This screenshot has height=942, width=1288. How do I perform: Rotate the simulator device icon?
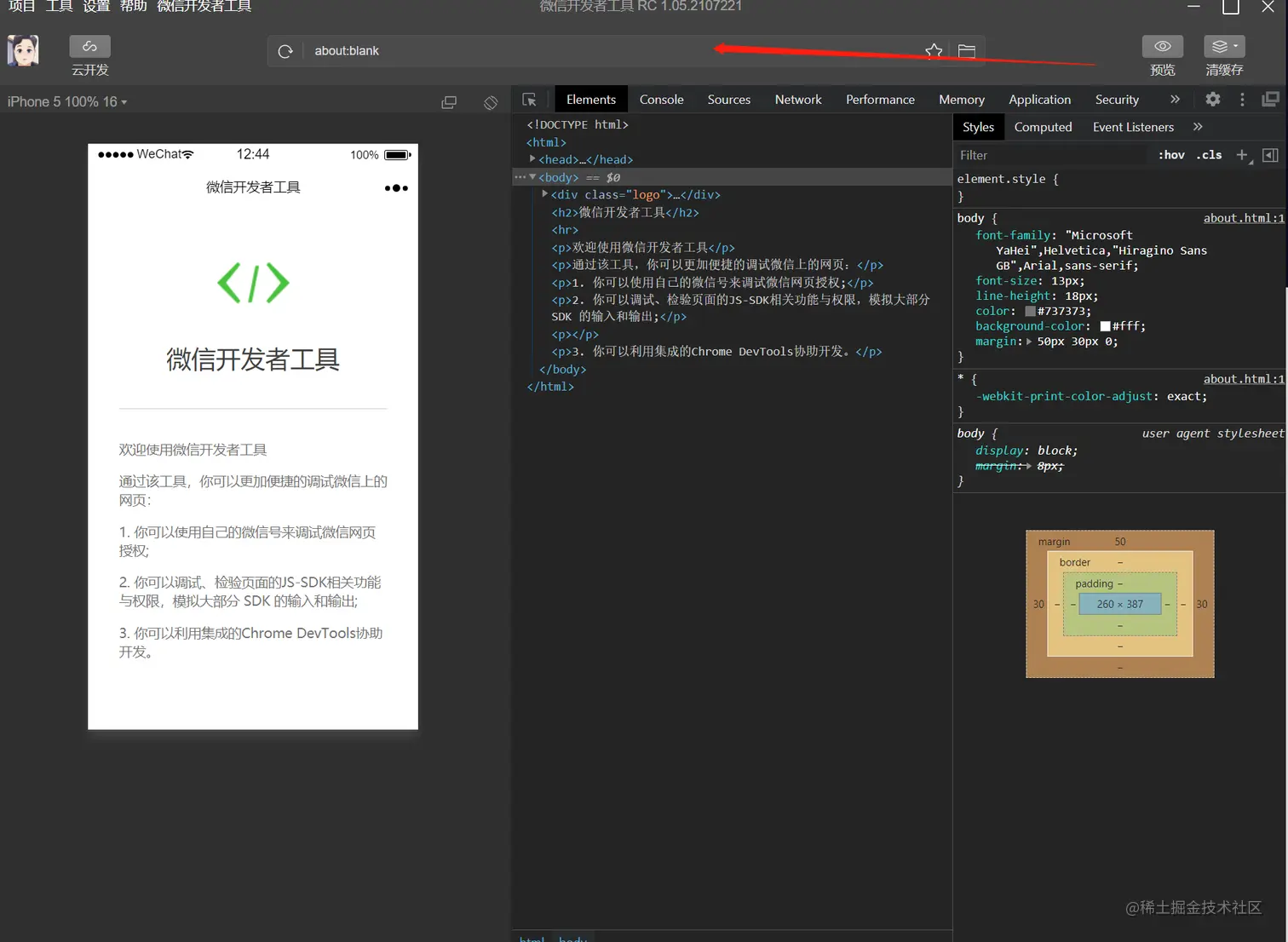pos(491,102)
